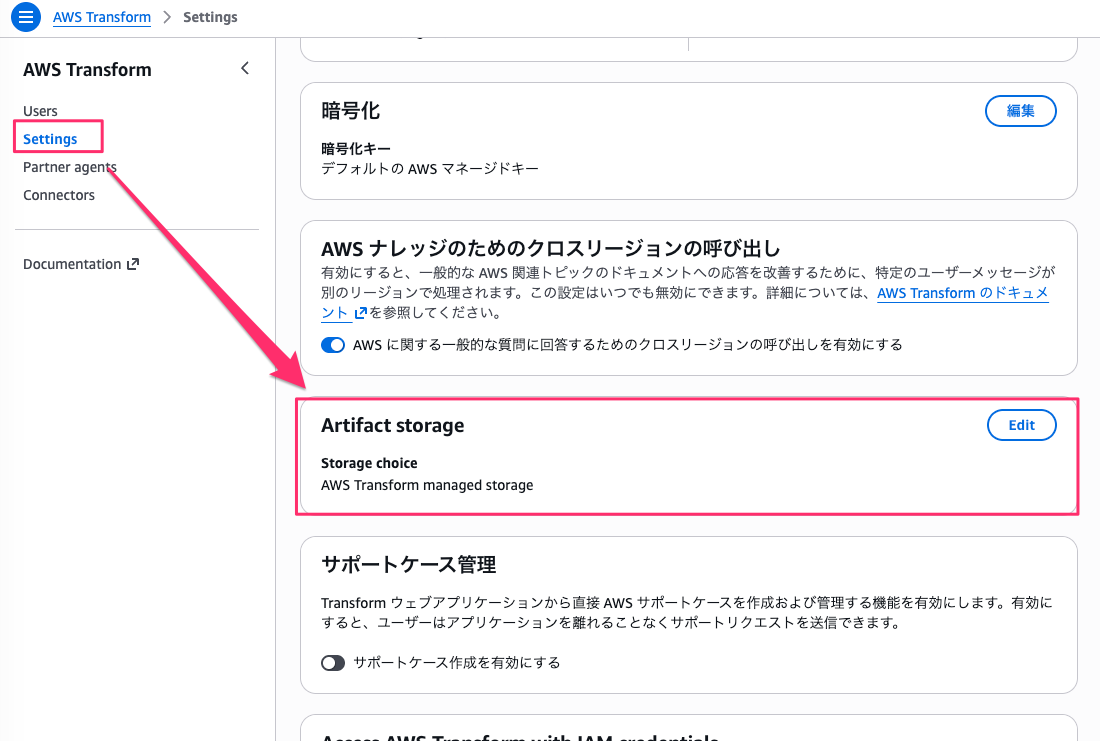
Task: Open Users in the sidebar
Action: [x=40, y=111]
